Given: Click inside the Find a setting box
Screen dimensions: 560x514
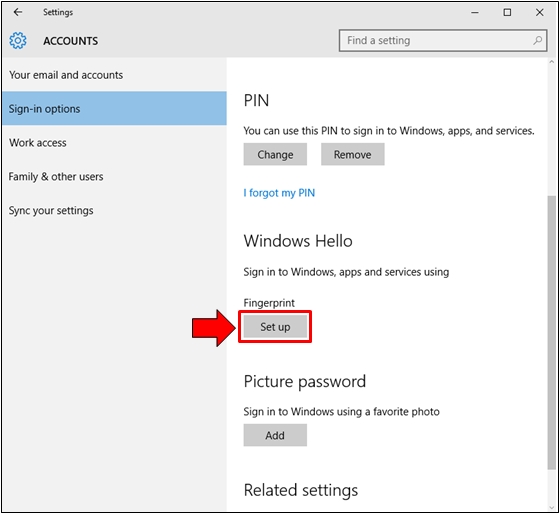Looking at the screenshot, I should click(x=443, y=40).
